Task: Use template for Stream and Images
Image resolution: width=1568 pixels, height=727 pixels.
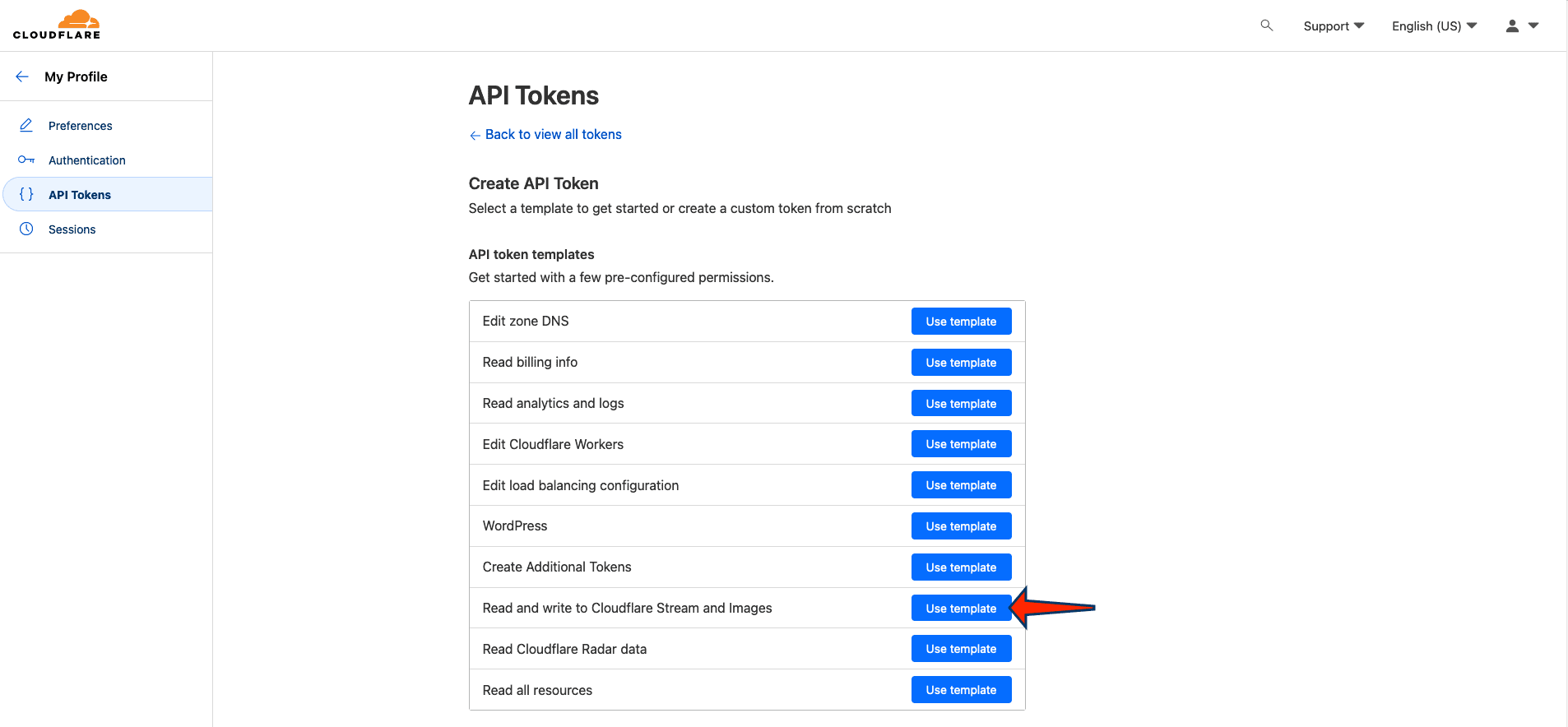Action: click(x=961, y=609)
